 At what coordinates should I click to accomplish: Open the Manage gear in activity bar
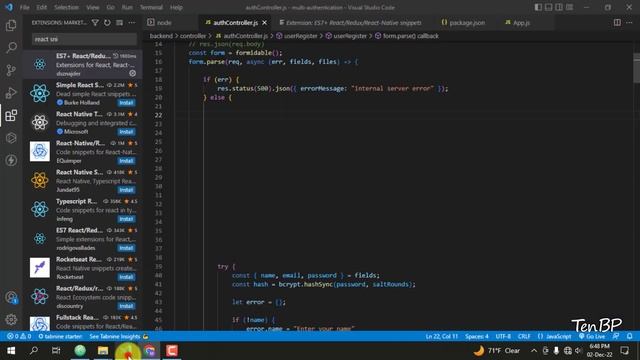click(11, 319)
